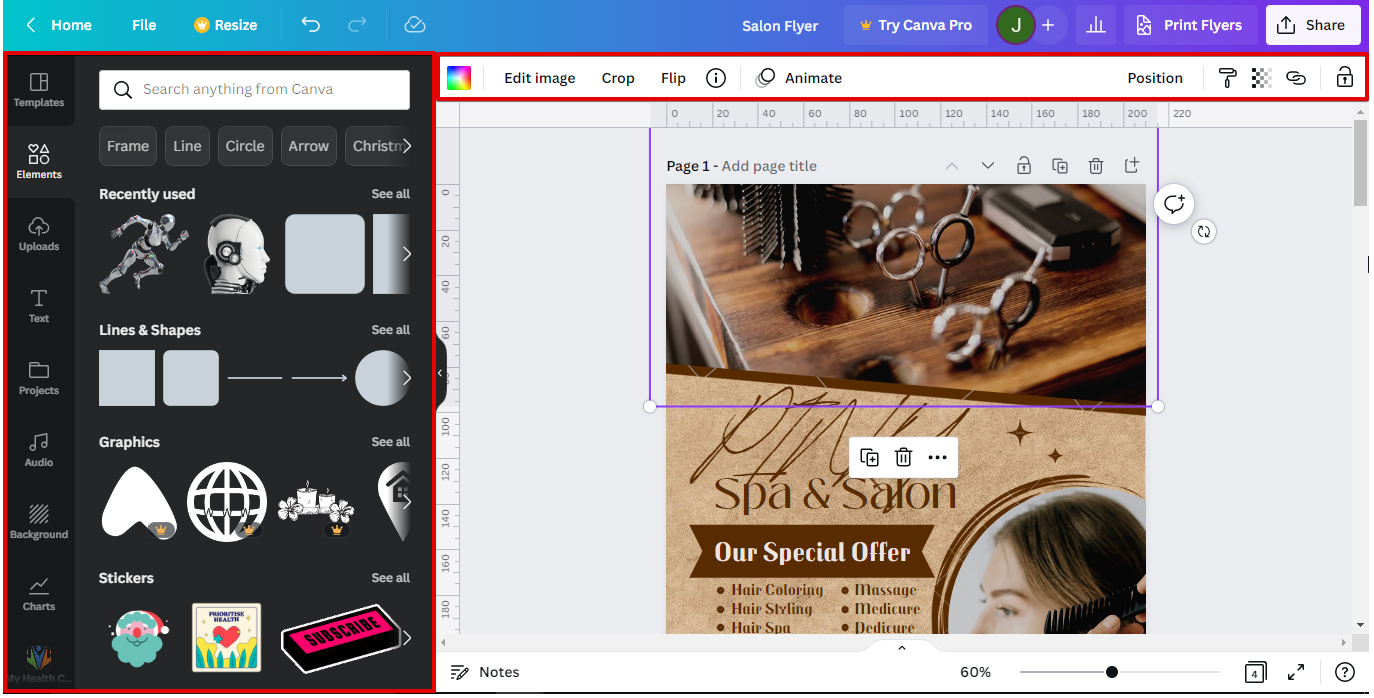Collapse the side panel using handle arrow
Image resolution: width=1374 pixels, height=698 pixels.
click(x=440, y=373)
